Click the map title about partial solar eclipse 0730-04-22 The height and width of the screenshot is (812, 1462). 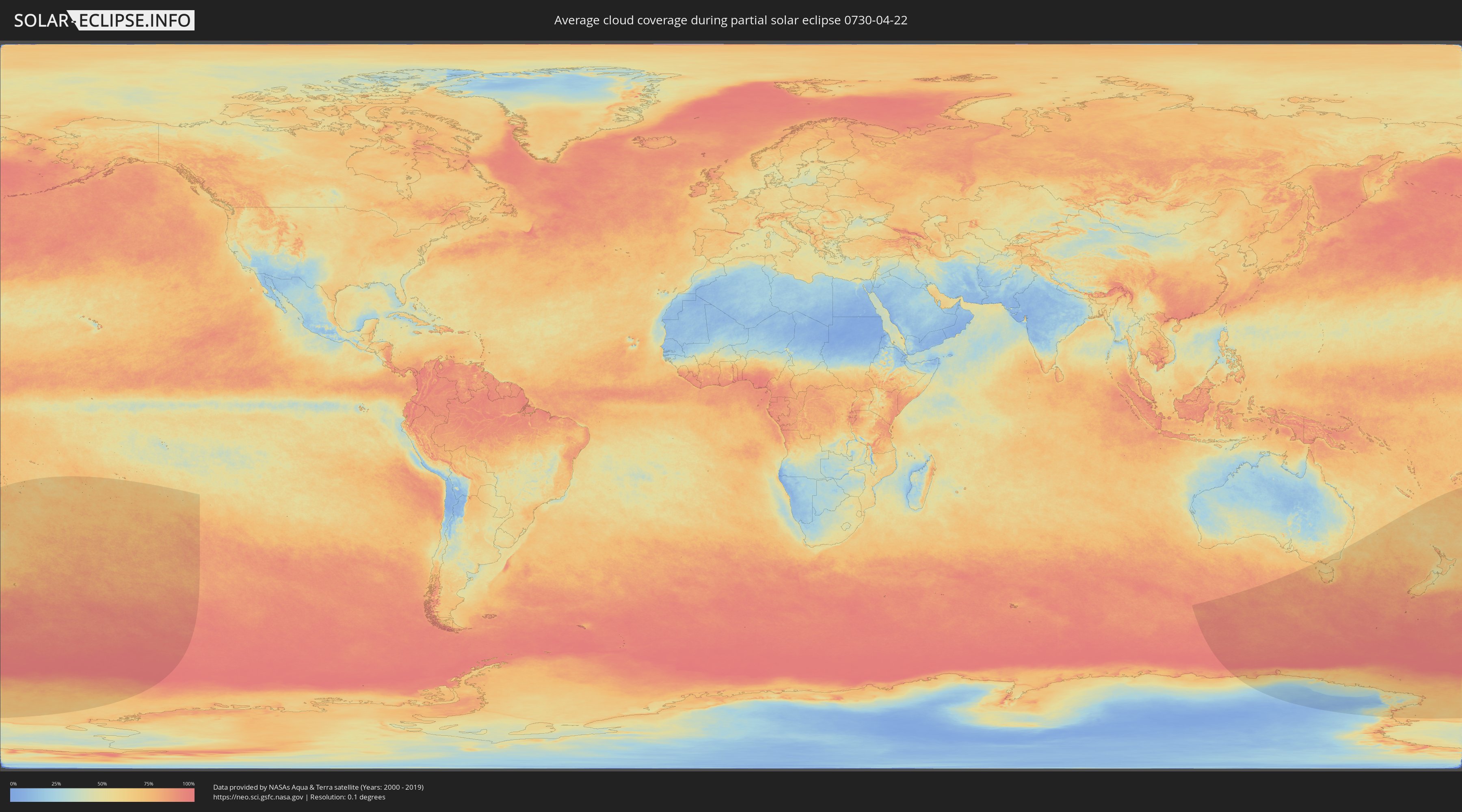(x=731, y=20)
